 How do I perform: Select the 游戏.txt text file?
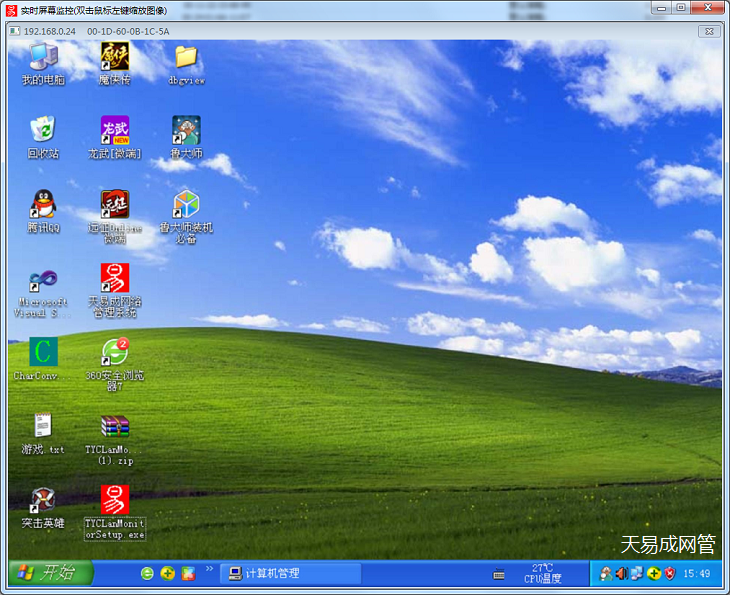(43, 426)
